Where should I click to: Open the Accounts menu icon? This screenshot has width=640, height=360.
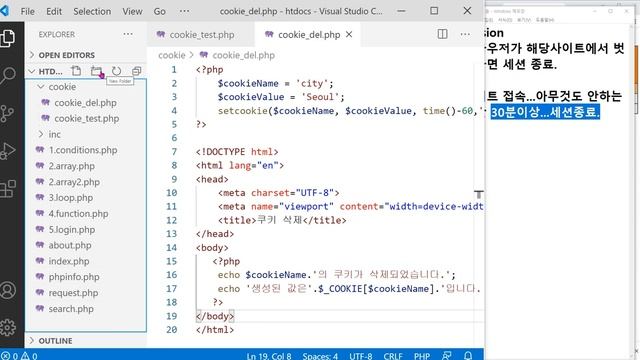8,290
